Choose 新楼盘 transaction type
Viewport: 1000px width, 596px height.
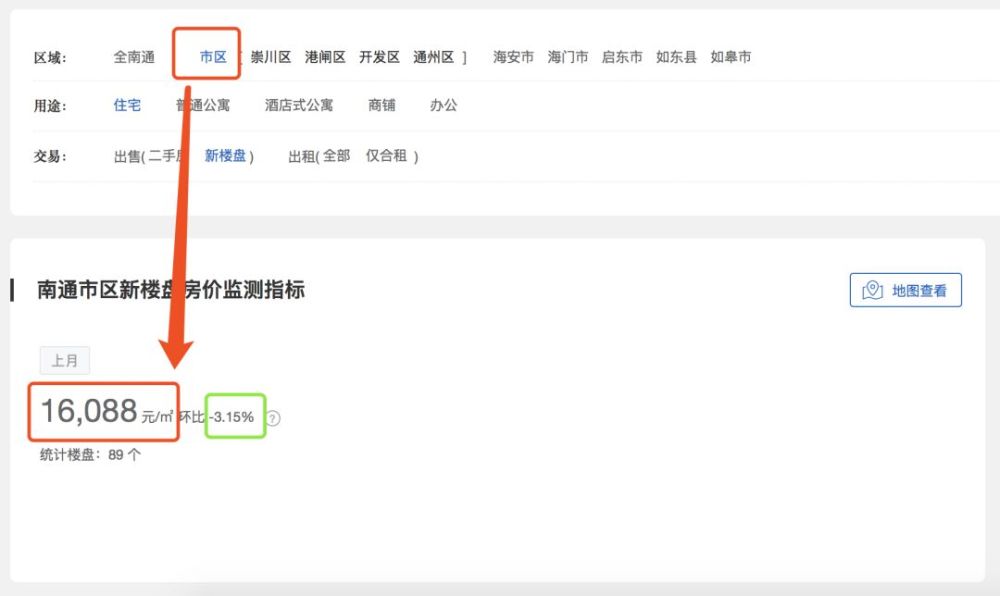[225, 156]
